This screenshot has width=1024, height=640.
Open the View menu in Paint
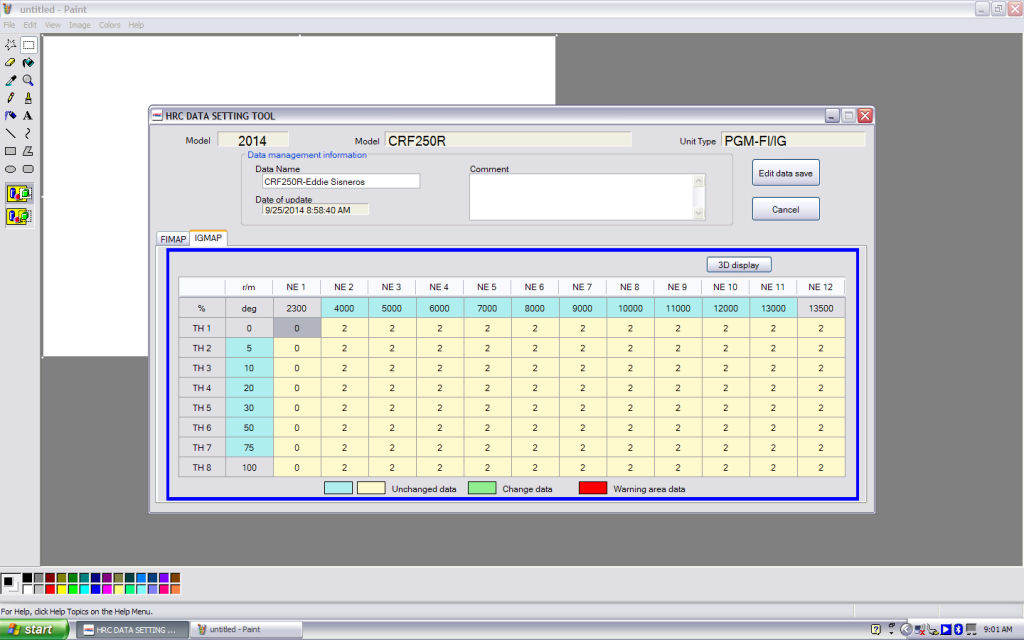click(x=52, y=25)
